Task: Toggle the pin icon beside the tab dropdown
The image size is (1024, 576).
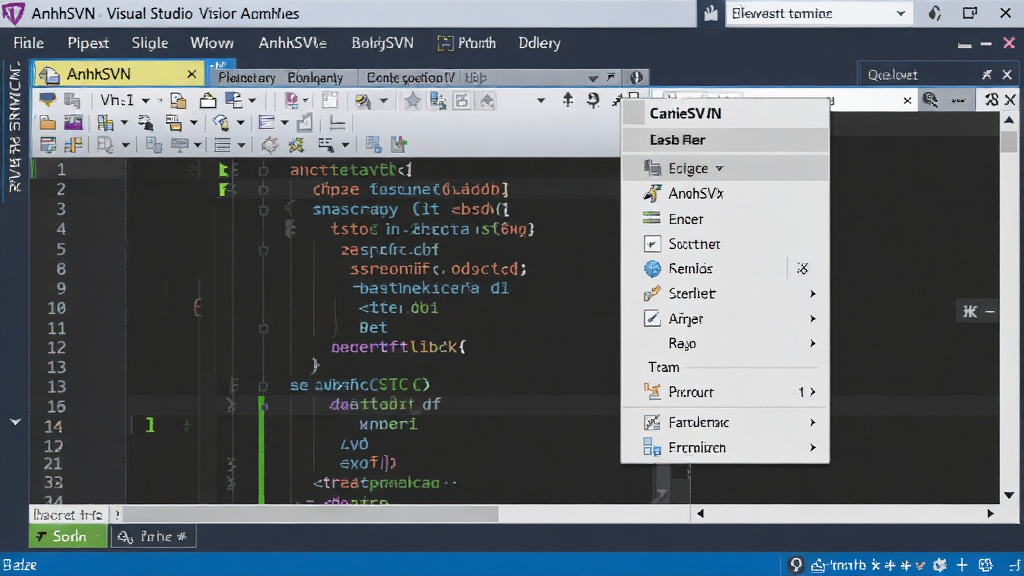Action: 611,77
